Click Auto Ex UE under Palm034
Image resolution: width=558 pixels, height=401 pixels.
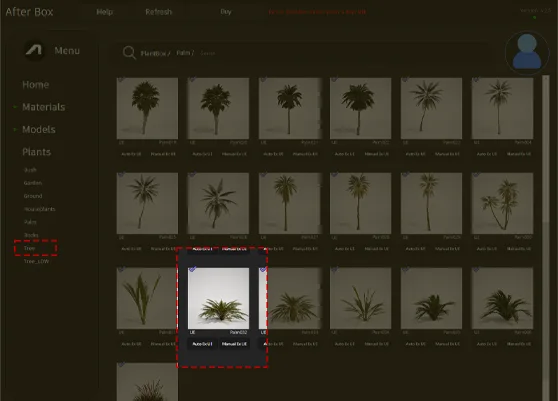(344, 344)
